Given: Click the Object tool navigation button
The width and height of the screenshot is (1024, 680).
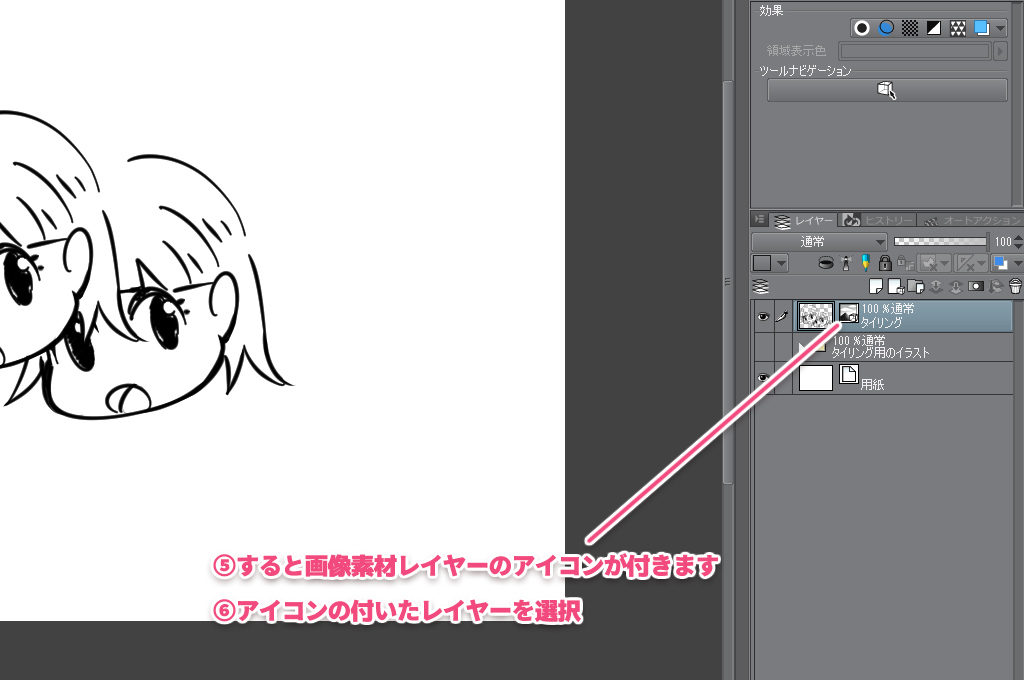Looking at the screenshot, I should tap(886, 91).
